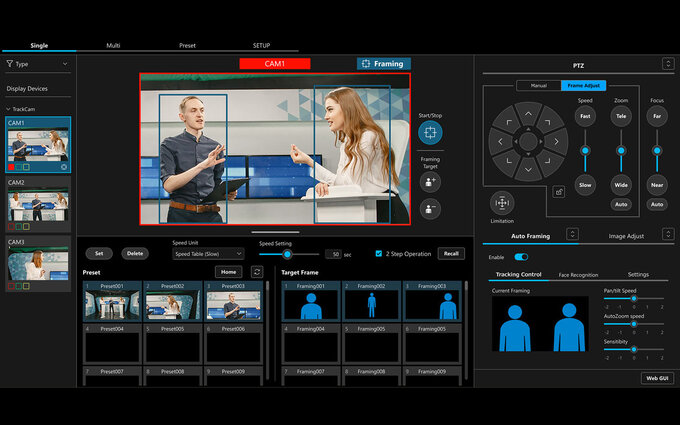Viewport: 680px width, 425px height.
Task: Move camera diagonally up-right
Action: (548, 122)
